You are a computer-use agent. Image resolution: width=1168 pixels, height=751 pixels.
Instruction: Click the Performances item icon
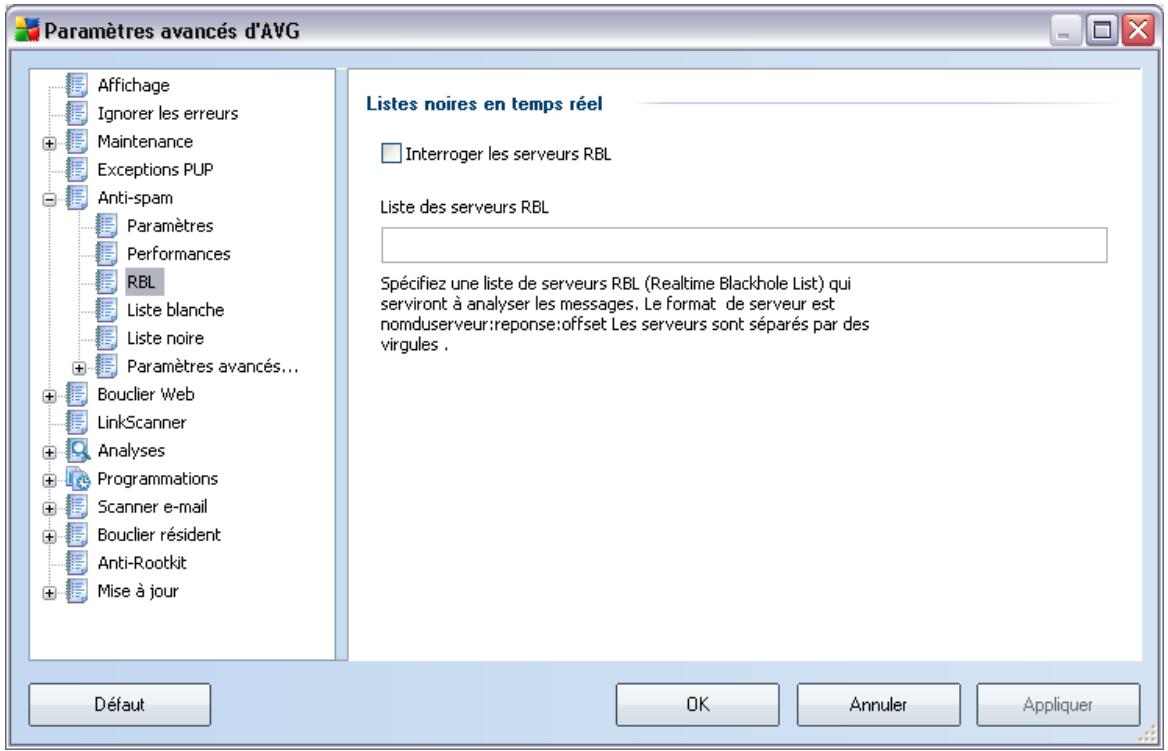tap(107, 253)
